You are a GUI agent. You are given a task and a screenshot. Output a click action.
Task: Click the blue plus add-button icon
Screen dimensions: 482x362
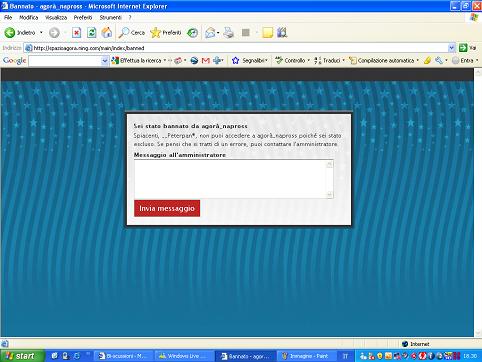pos(217,61)
